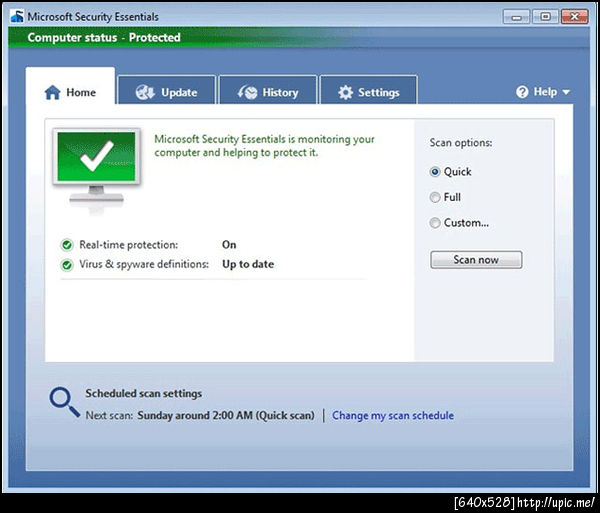Open the Update tab

[167, 90]
